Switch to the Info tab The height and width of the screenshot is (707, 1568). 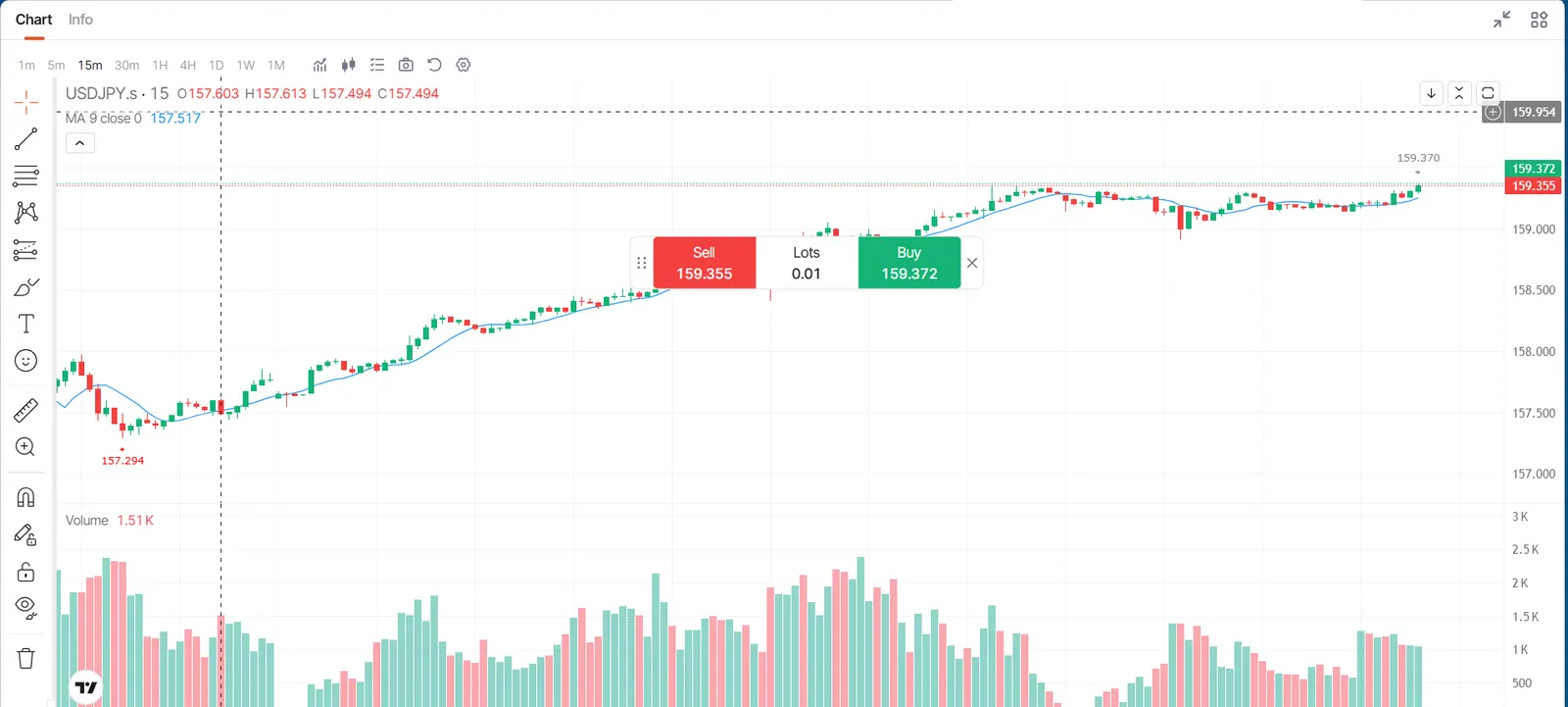point(80,20)
